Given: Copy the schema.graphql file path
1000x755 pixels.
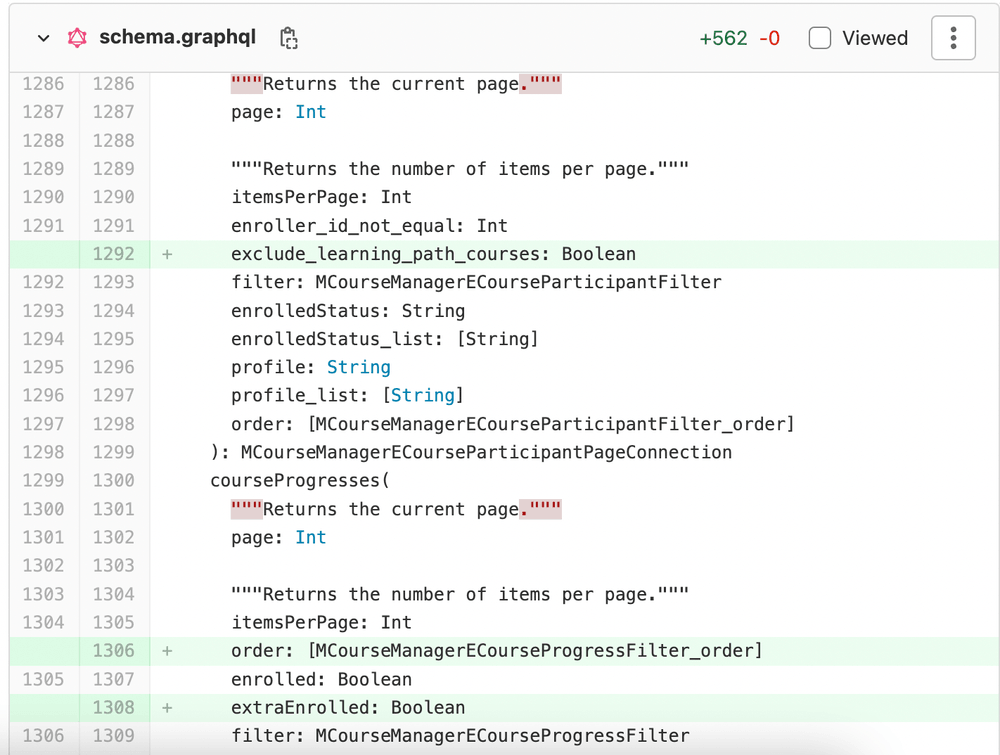Looking at the screenshot, I should tap(289, 38).
